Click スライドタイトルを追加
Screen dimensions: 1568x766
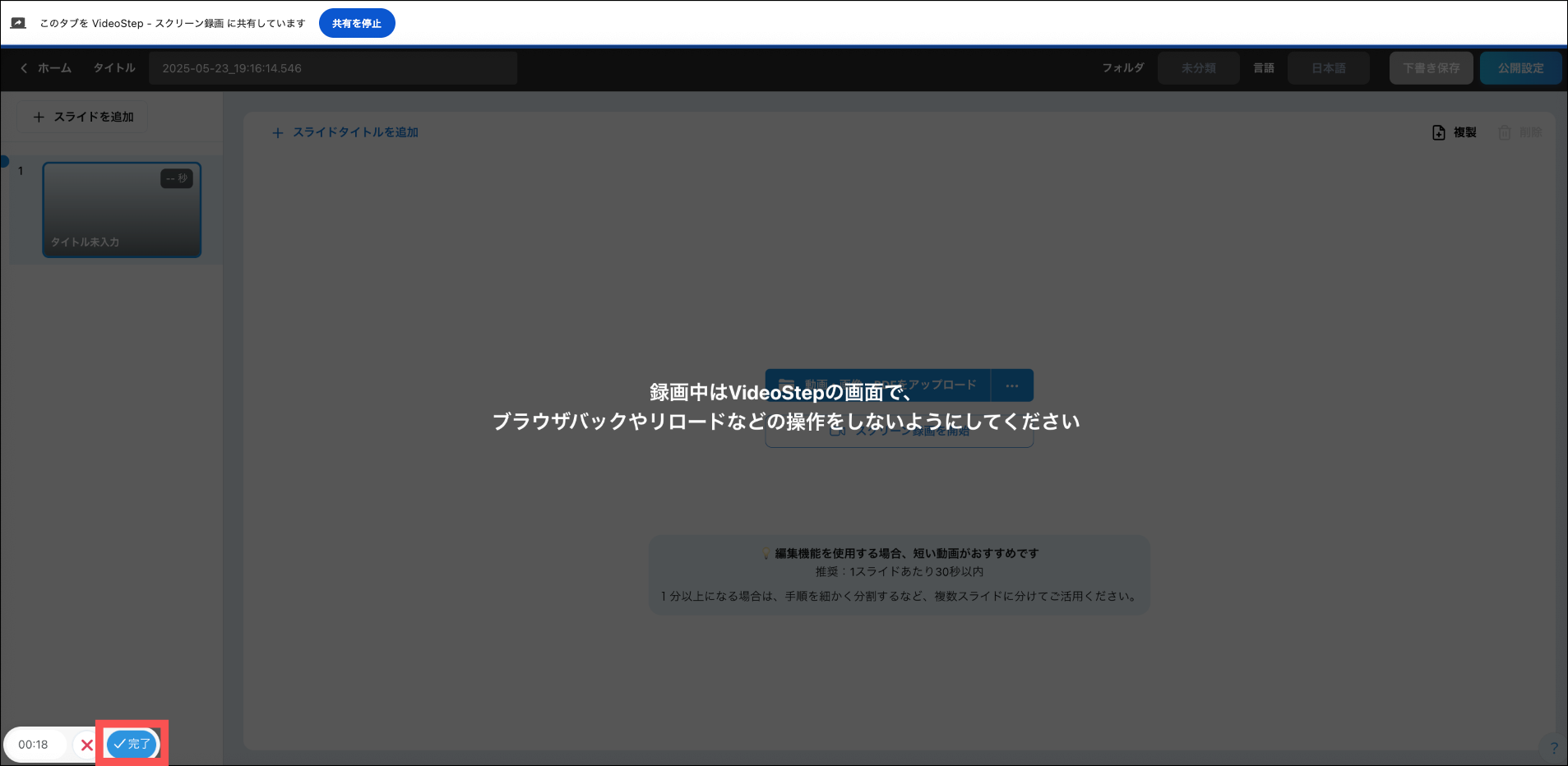click(345, 132)
